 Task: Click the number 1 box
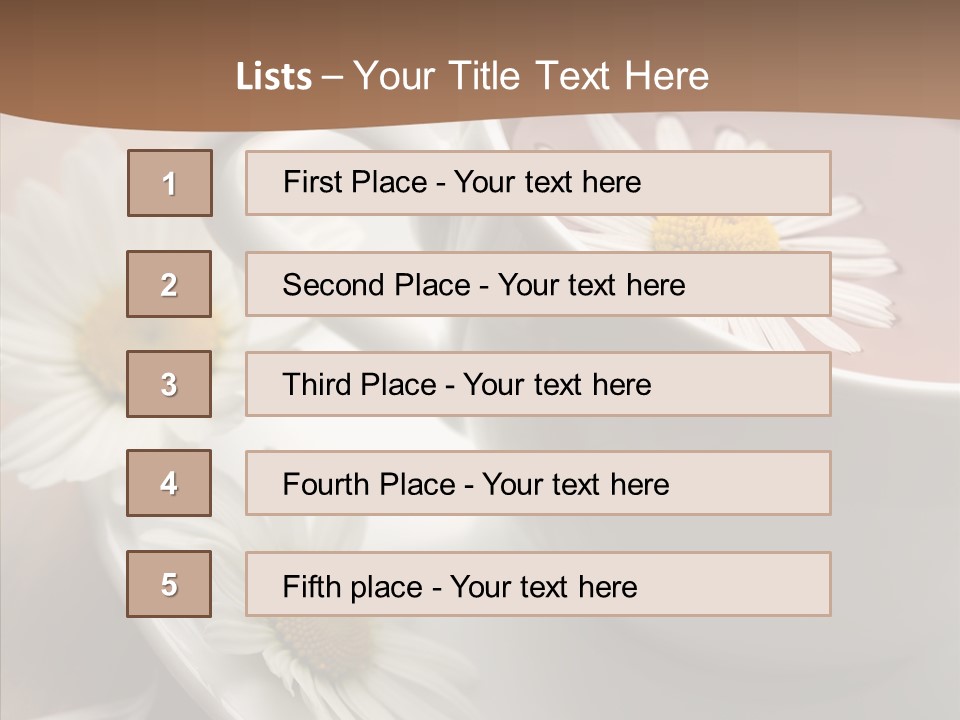(170, 183)
